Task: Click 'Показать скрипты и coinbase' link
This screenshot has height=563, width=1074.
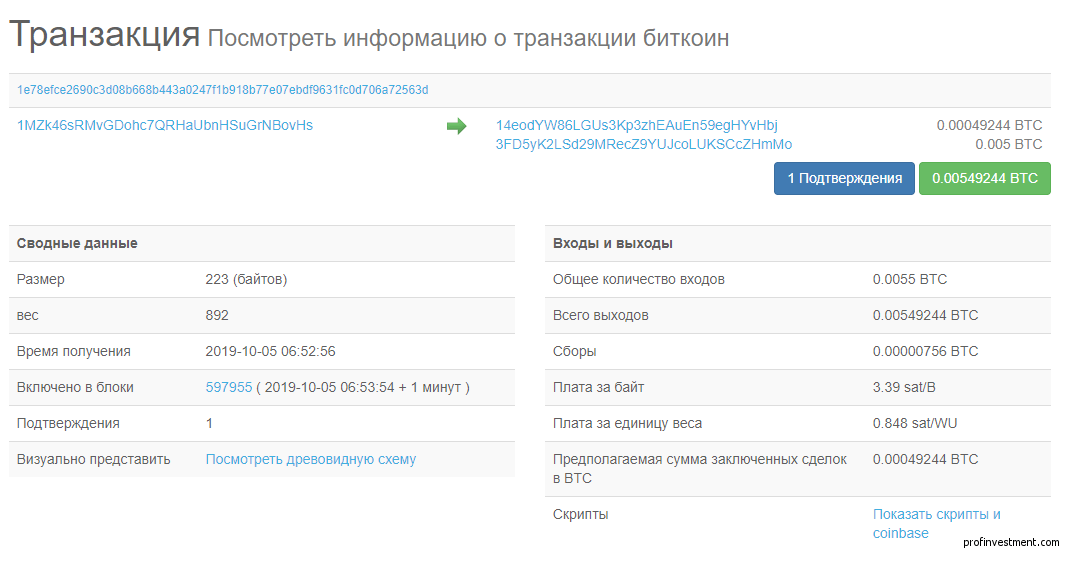Action: click(x=936, y=523)
